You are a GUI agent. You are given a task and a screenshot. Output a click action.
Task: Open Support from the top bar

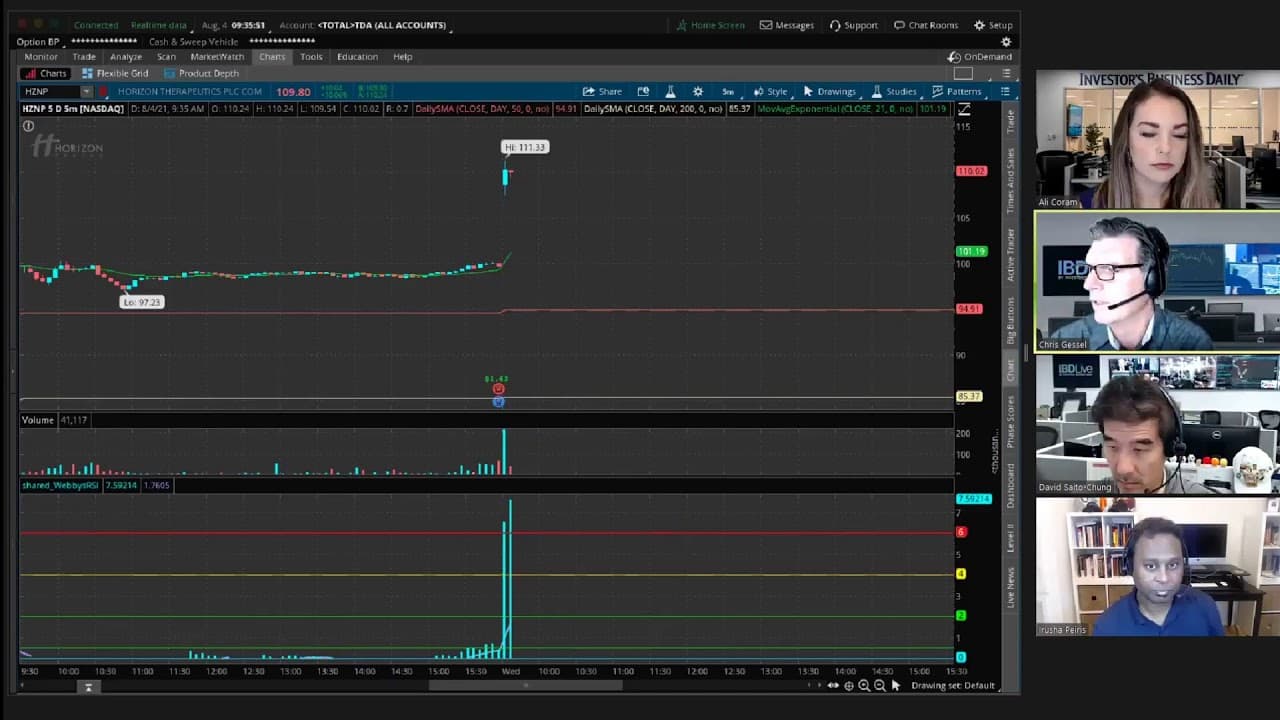tap(853, 25)
